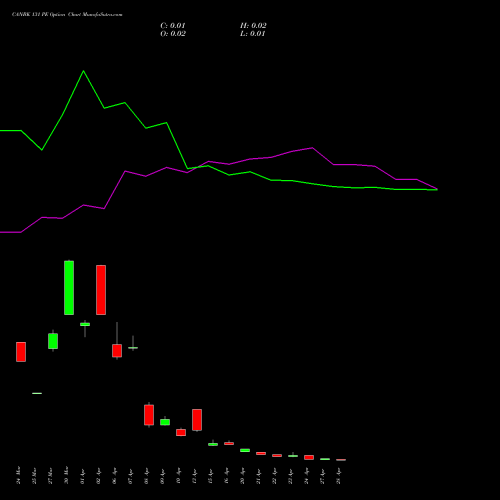The image size is (500, 500).
Task: Select the 30 Mar date label
Action: click(x=66, y=475)
